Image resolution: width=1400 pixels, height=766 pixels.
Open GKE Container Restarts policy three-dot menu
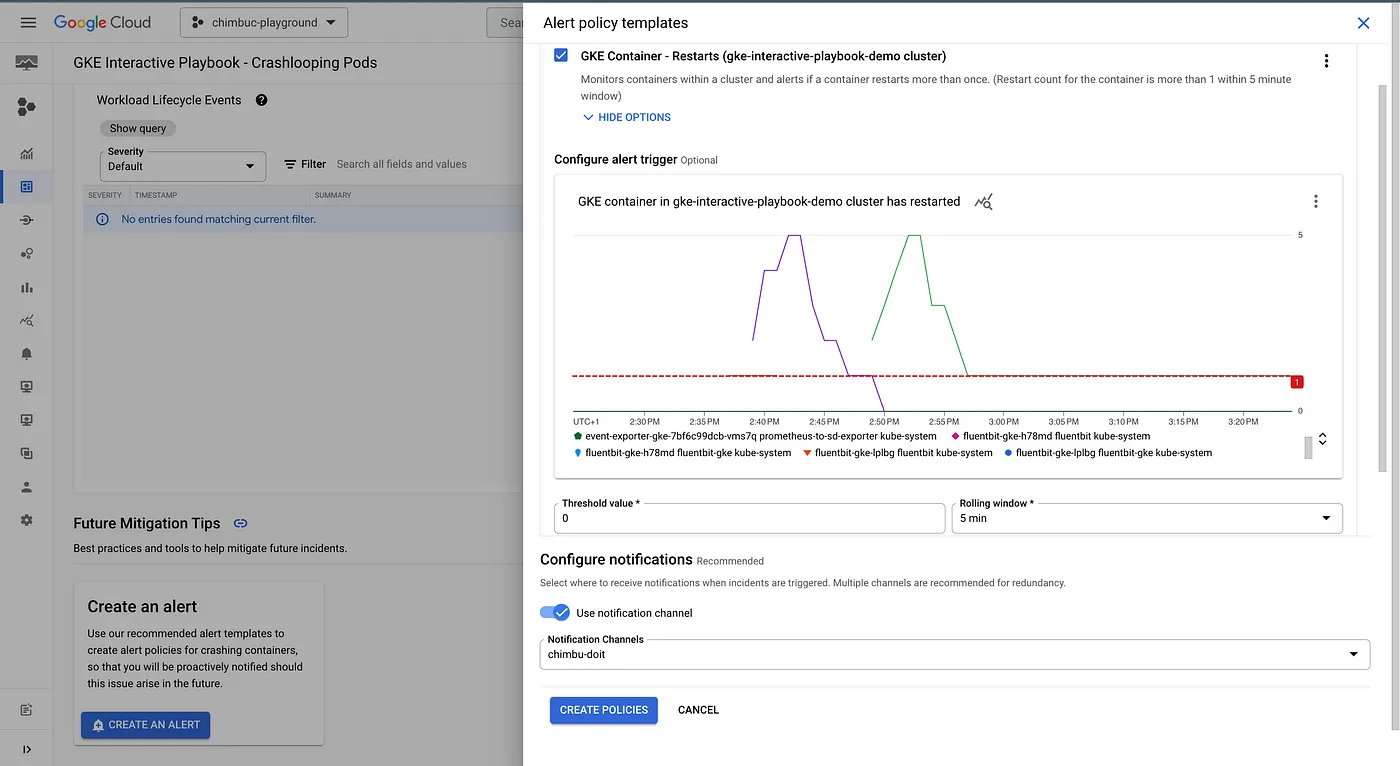click(x=1326, y=61)
